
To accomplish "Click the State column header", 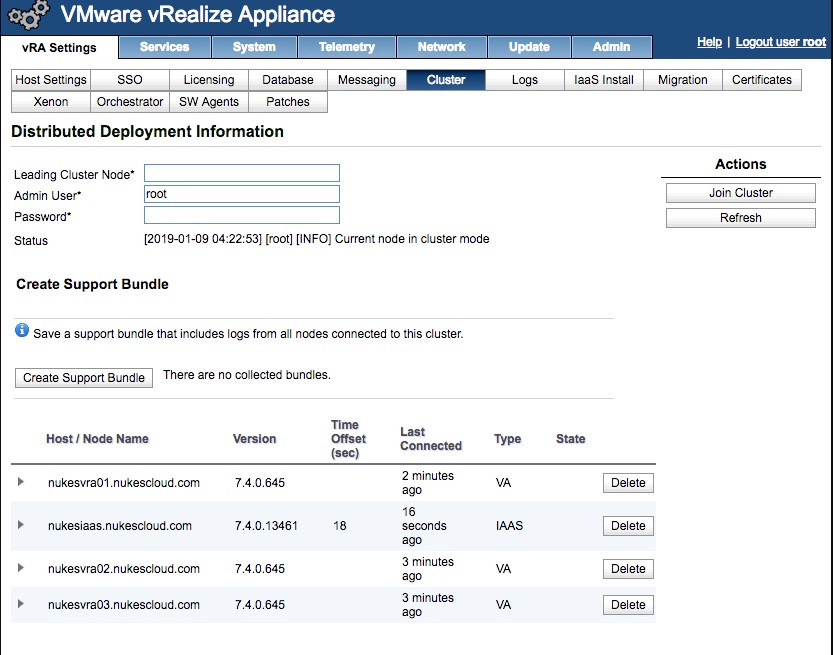I will point(571,439).
